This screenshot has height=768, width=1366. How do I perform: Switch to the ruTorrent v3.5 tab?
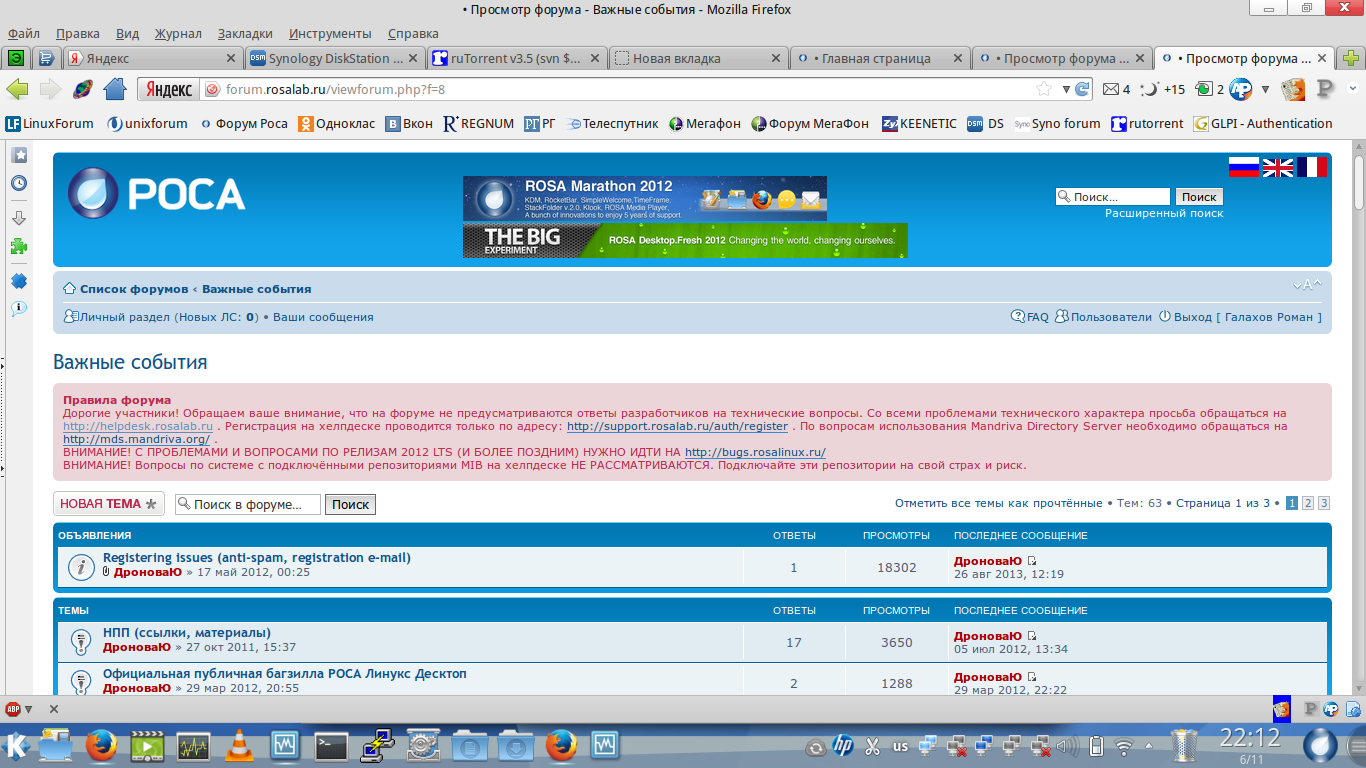click(x=516, y=58)
